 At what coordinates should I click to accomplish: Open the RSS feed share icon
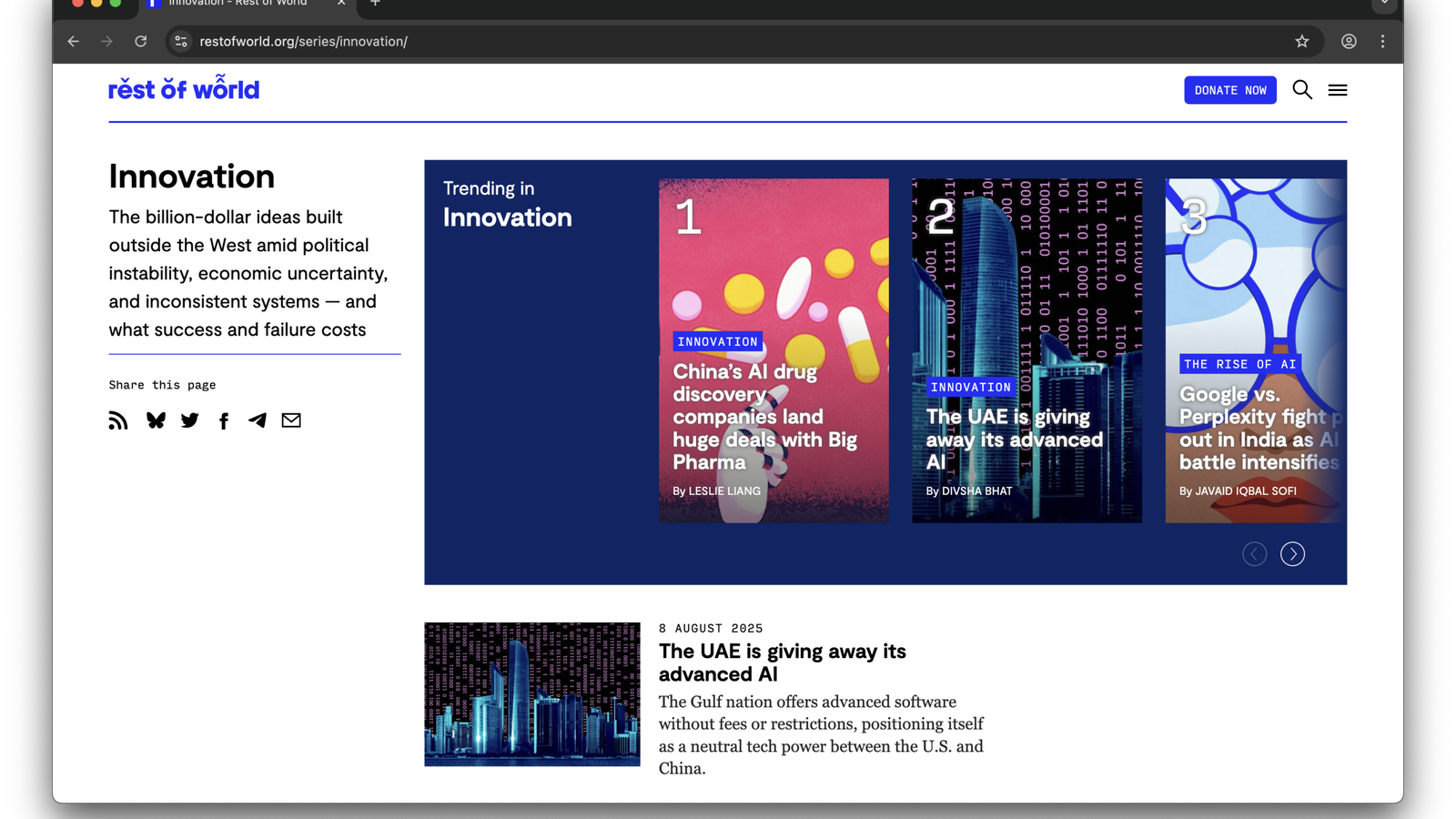click(118, 420)
